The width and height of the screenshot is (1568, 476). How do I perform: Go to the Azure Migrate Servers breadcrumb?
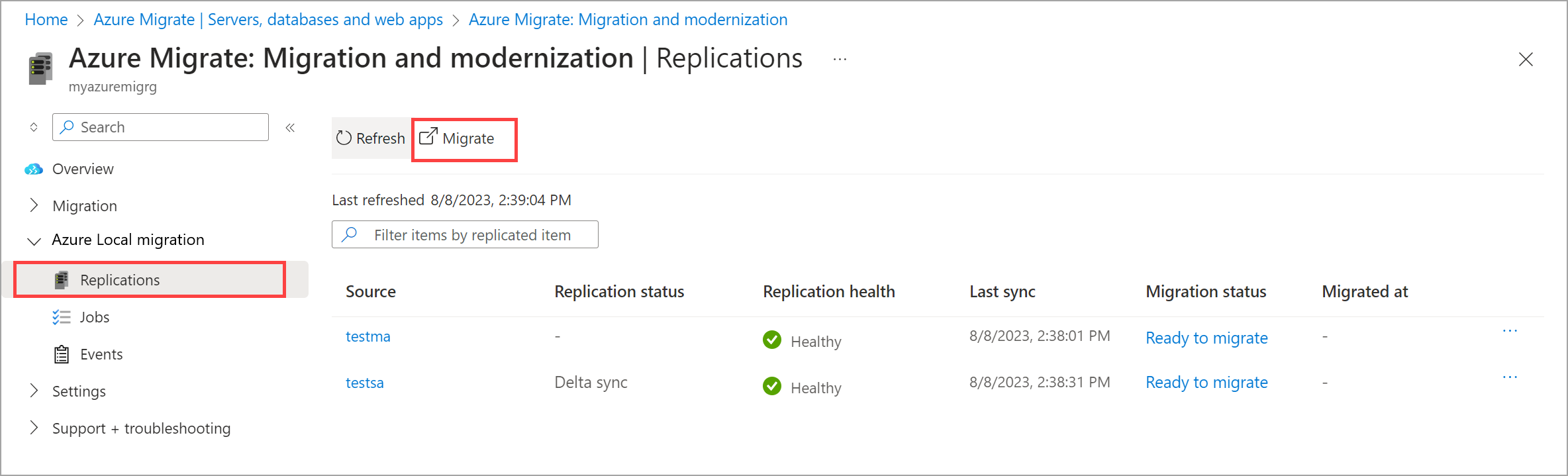(x=268, y=20)
